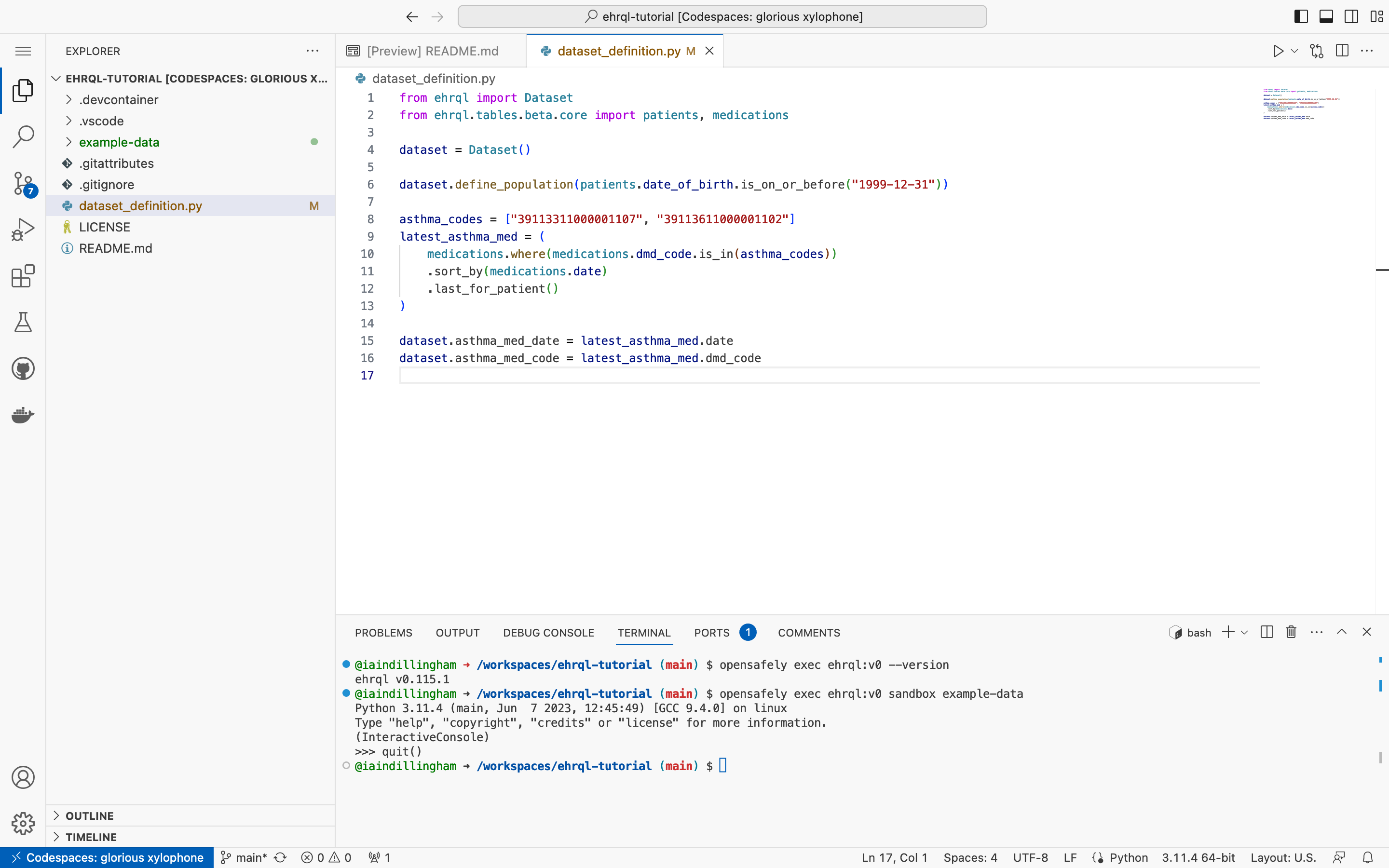Switch to the Comments panel tab
Image resolution: width=1389 pixels, height=868 pixels.
[x=809, y=633]
